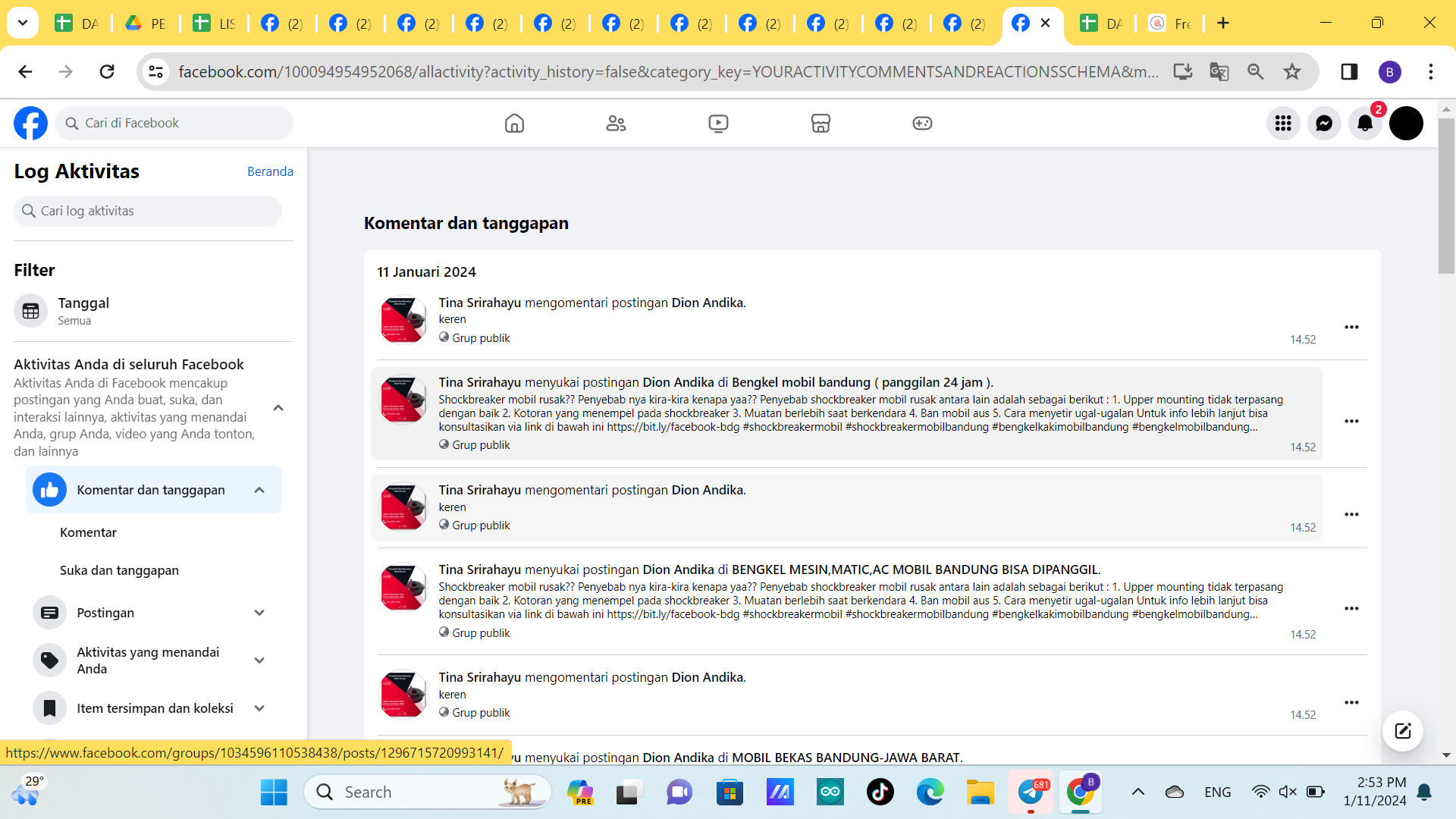The image size is (1456, 819).
Task: Open the Marketplace icon
Action: (x=821, y=123)
